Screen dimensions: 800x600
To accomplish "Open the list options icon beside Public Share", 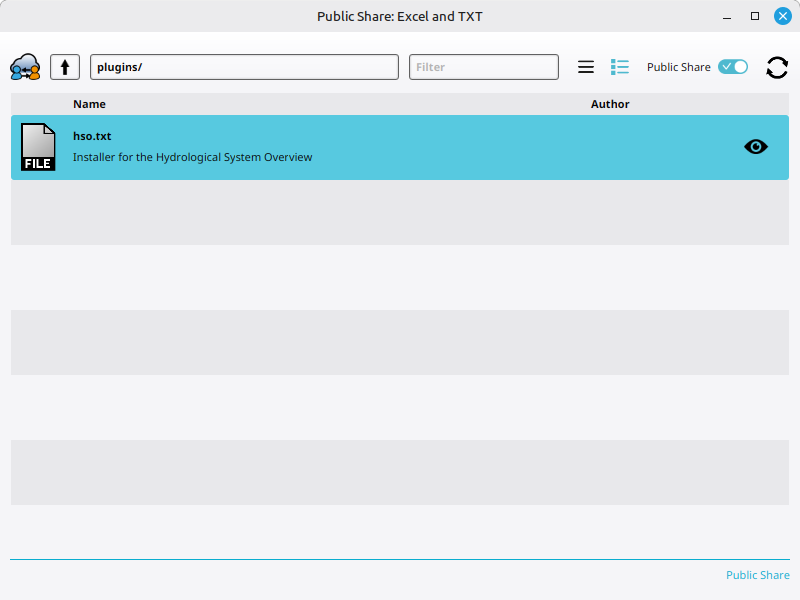I will pos(619,66).
